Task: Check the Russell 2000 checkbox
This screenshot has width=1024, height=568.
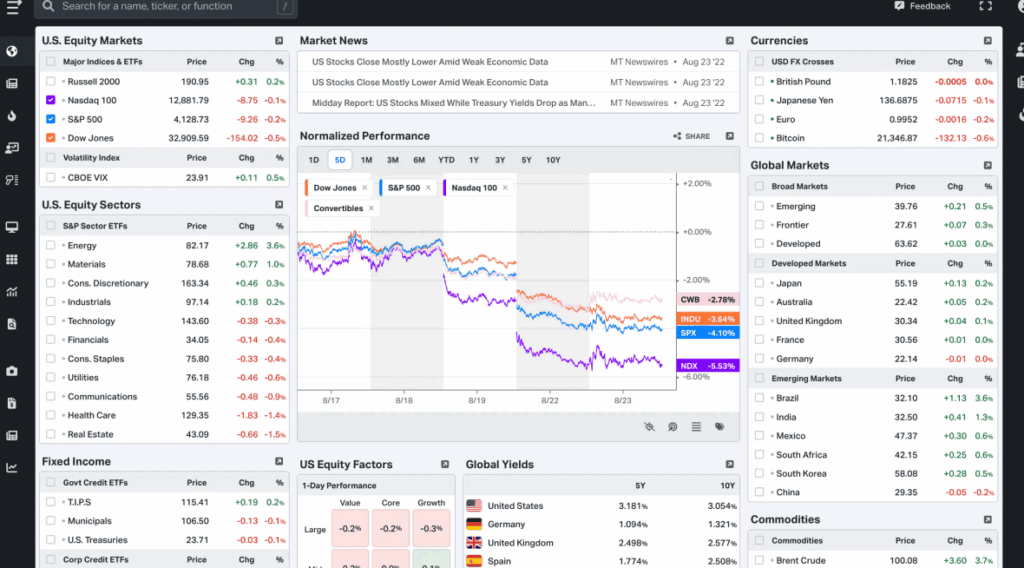Action: pyautogui.click(x=50, y=82)
